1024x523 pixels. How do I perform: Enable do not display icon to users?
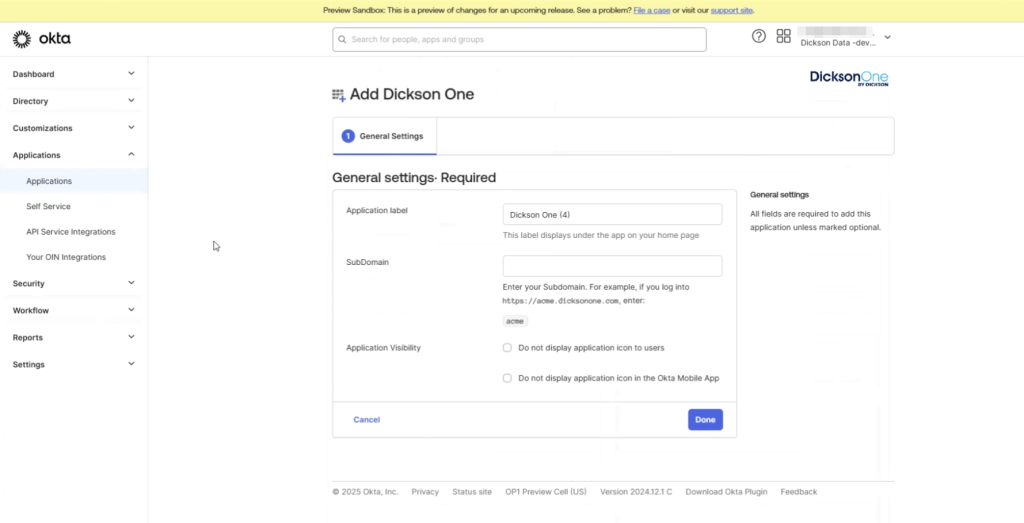[x=508, y=348]
